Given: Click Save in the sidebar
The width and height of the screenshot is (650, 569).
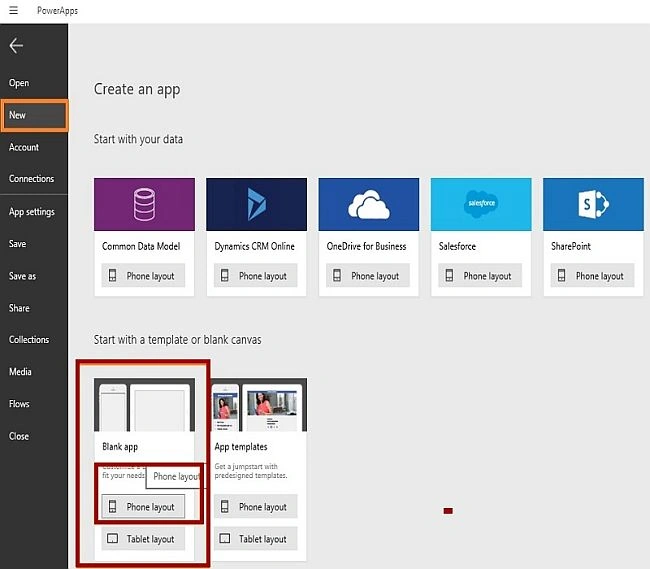Looking at the screenshot, I should tap(17, 244).
